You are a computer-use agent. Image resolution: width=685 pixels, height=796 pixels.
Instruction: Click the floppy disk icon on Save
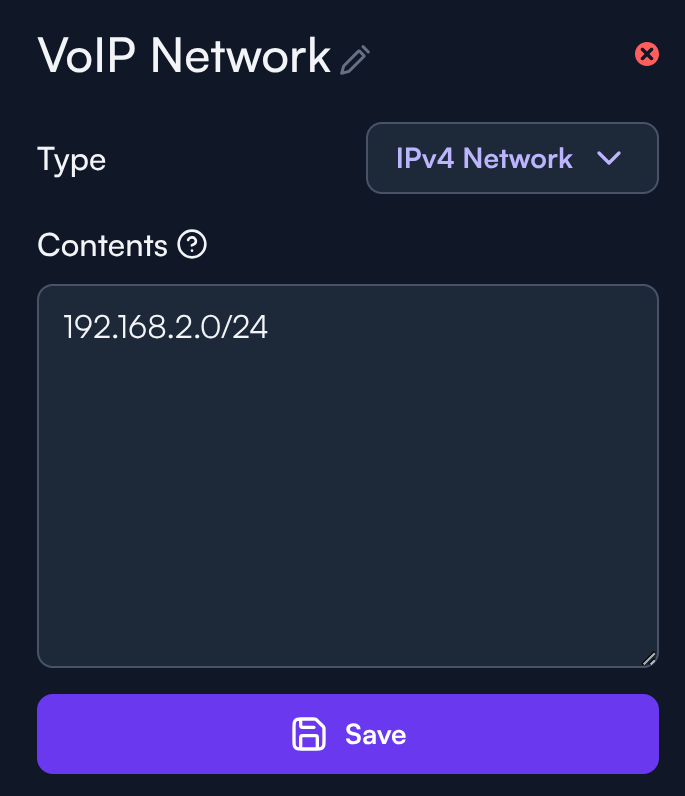point(309,734)
